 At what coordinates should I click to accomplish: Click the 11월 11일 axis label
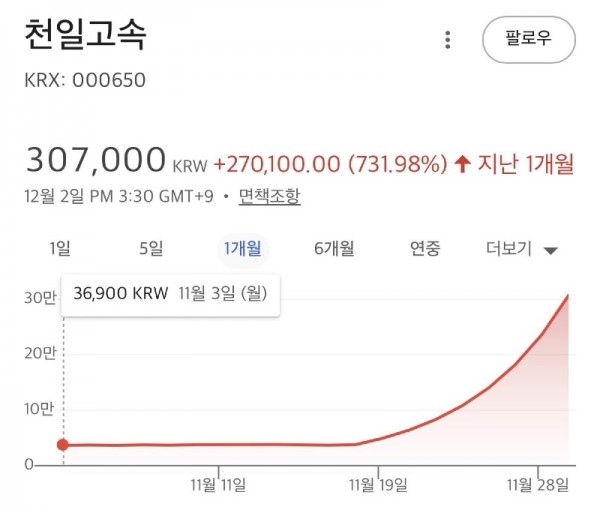tap(219, 485)
